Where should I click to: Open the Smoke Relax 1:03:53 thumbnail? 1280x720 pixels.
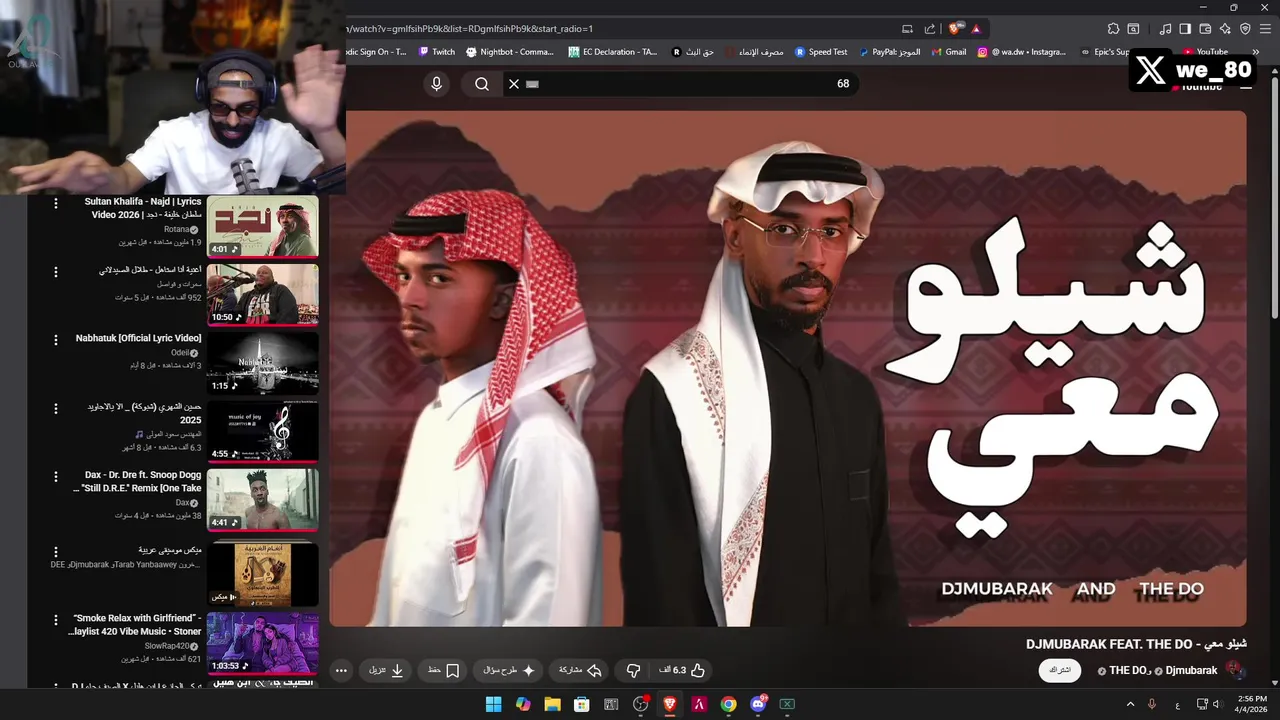pyautogui.click(x=263, y=644)
